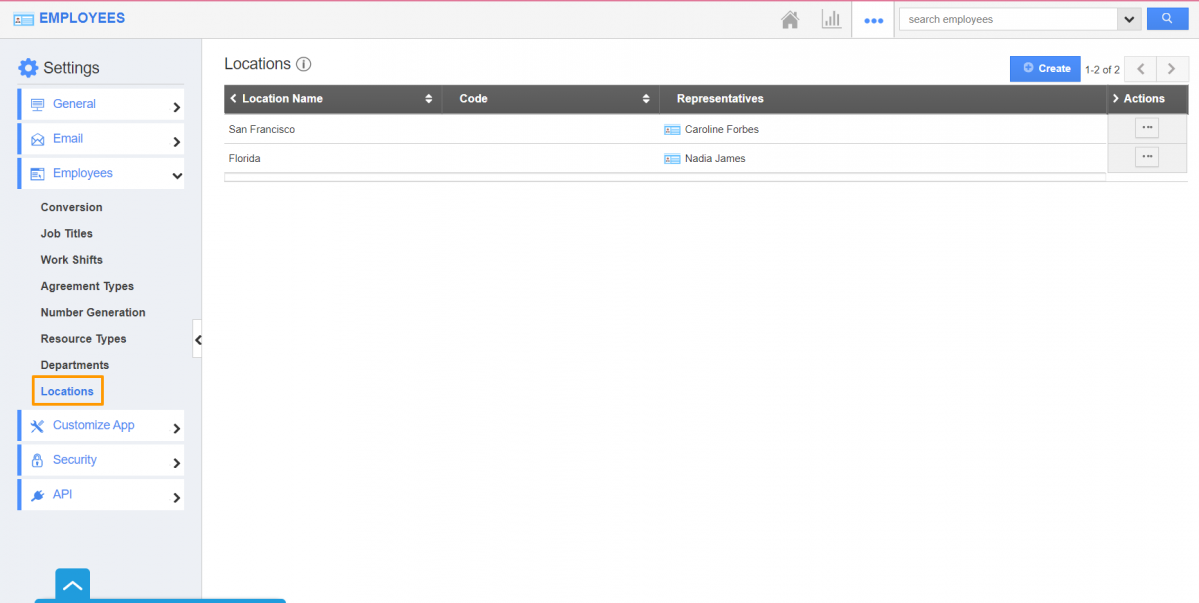Open the search employees dropdown arrow
Image resolution: width=1199 pixels, height=603 pixels.
coord(1129,19)
